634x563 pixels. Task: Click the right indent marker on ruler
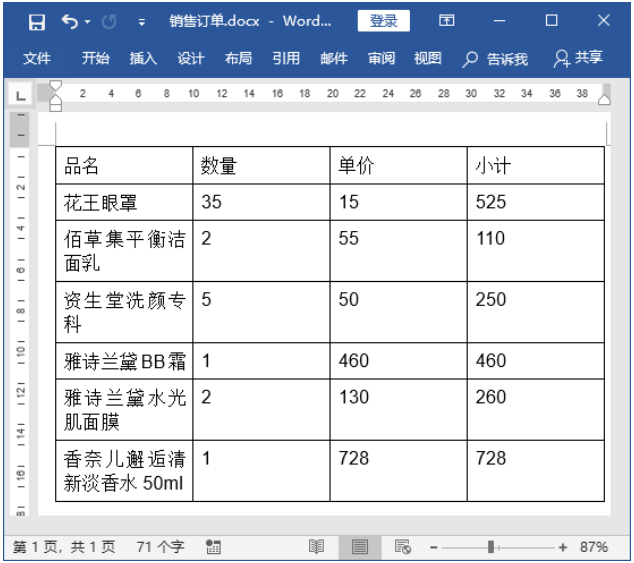point(604,99)
